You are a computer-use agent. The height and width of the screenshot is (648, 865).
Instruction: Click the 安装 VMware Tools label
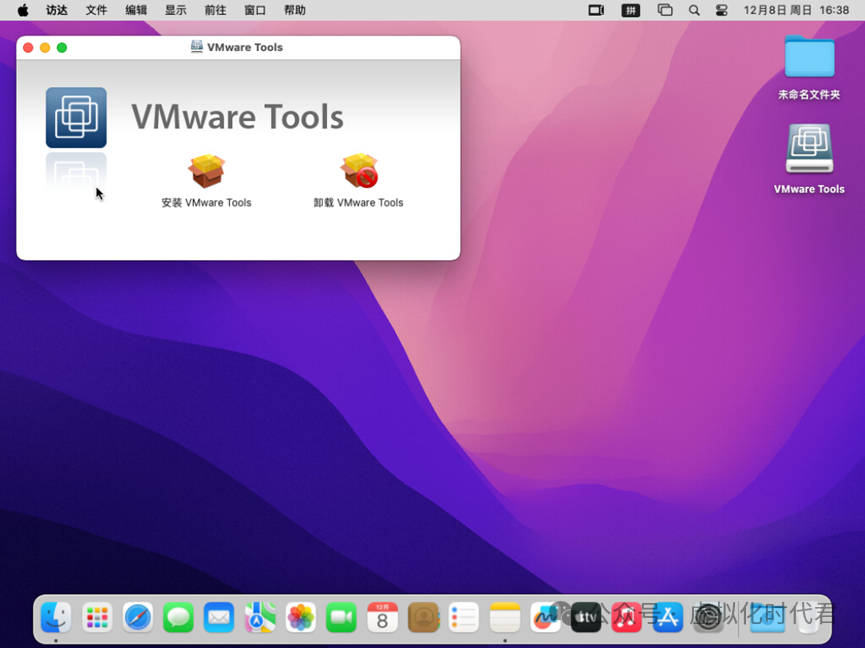tap(206, 203)
